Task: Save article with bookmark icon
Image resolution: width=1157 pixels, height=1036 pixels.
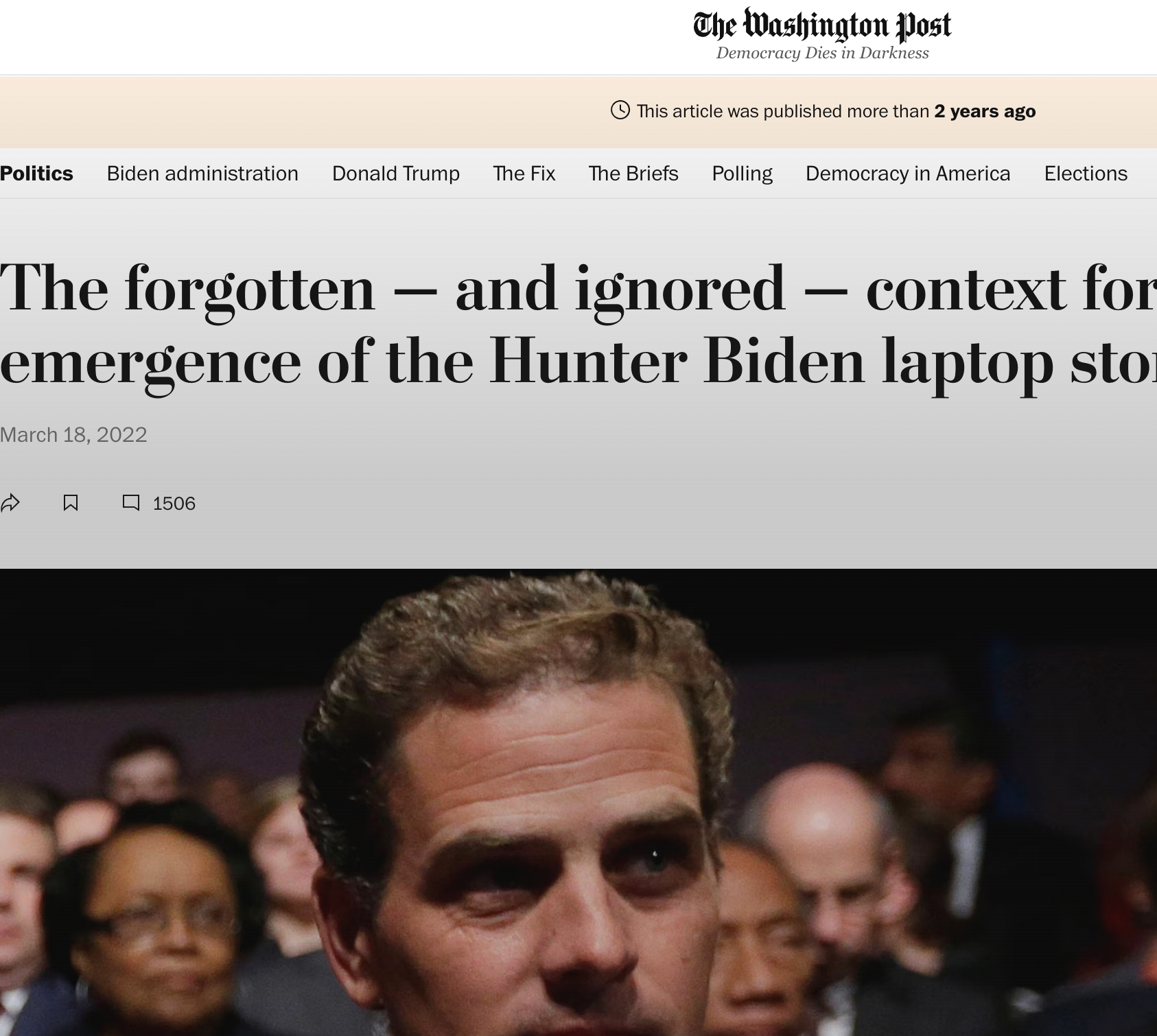Action: tap(71, 503)
